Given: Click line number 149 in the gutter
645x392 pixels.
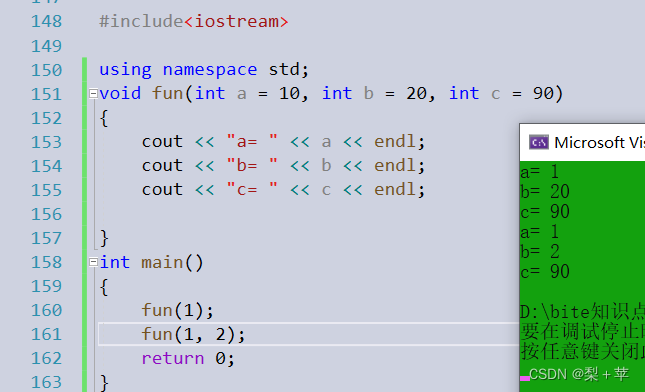Looking at the screenshot, I should 46,46.
